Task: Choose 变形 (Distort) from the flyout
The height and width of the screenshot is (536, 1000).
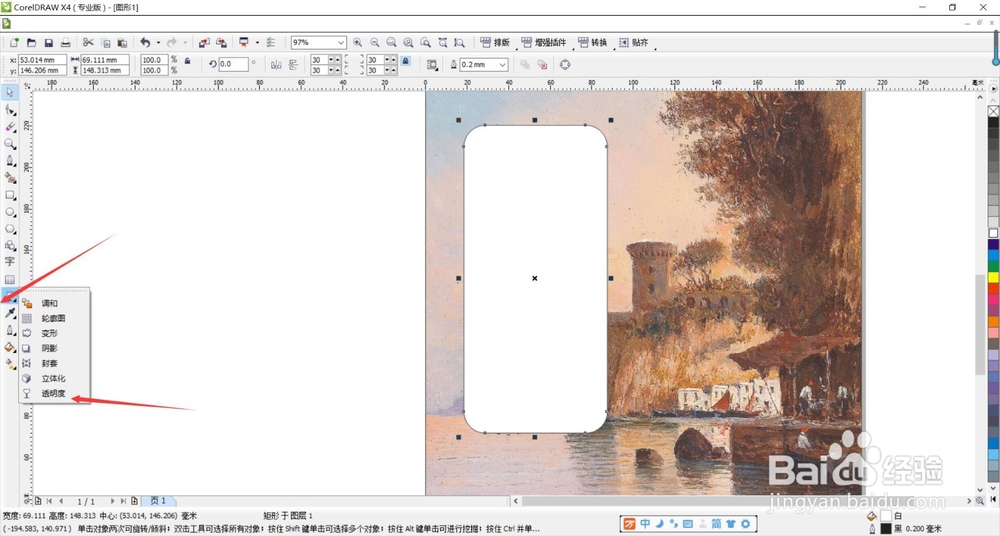Action: point(49,333)
